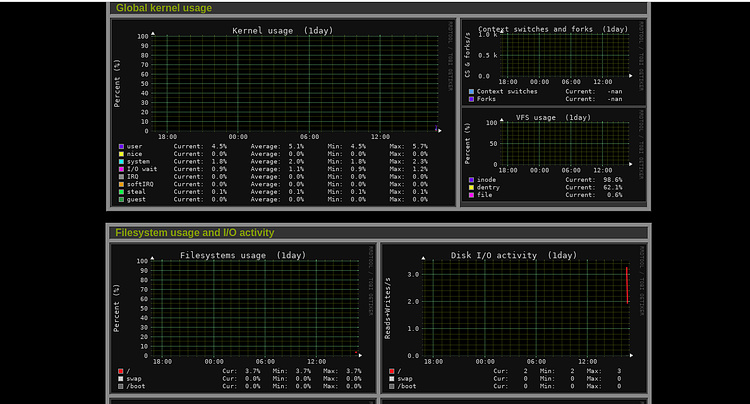Click the Filesystem usage and I/O activity header

(x=194, y=233)
